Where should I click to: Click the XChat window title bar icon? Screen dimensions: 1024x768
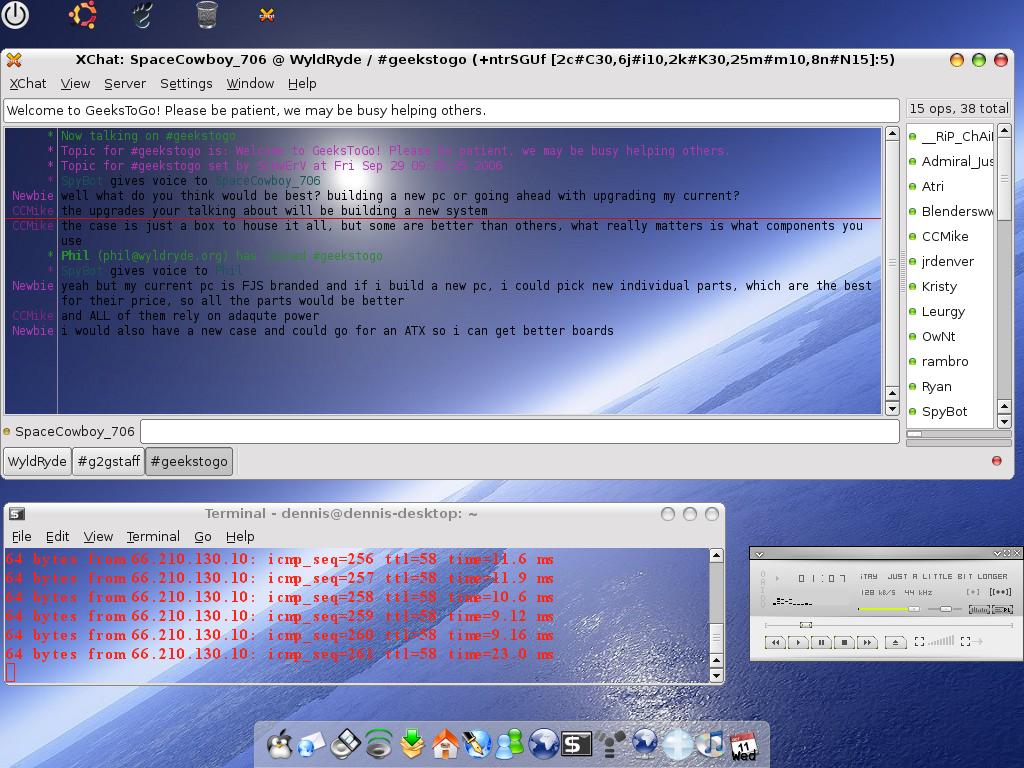tap(14, 60)
